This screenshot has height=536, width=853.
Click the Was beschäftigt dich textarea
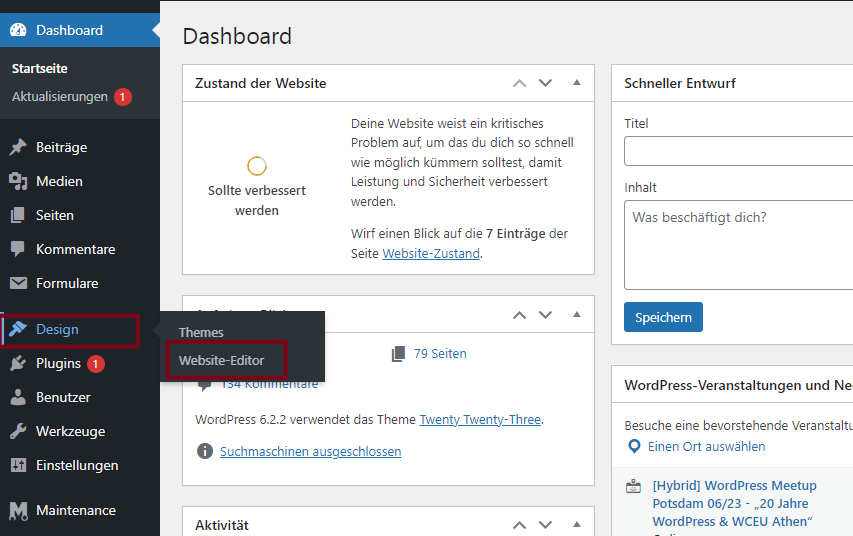click(x=738, y=245)
